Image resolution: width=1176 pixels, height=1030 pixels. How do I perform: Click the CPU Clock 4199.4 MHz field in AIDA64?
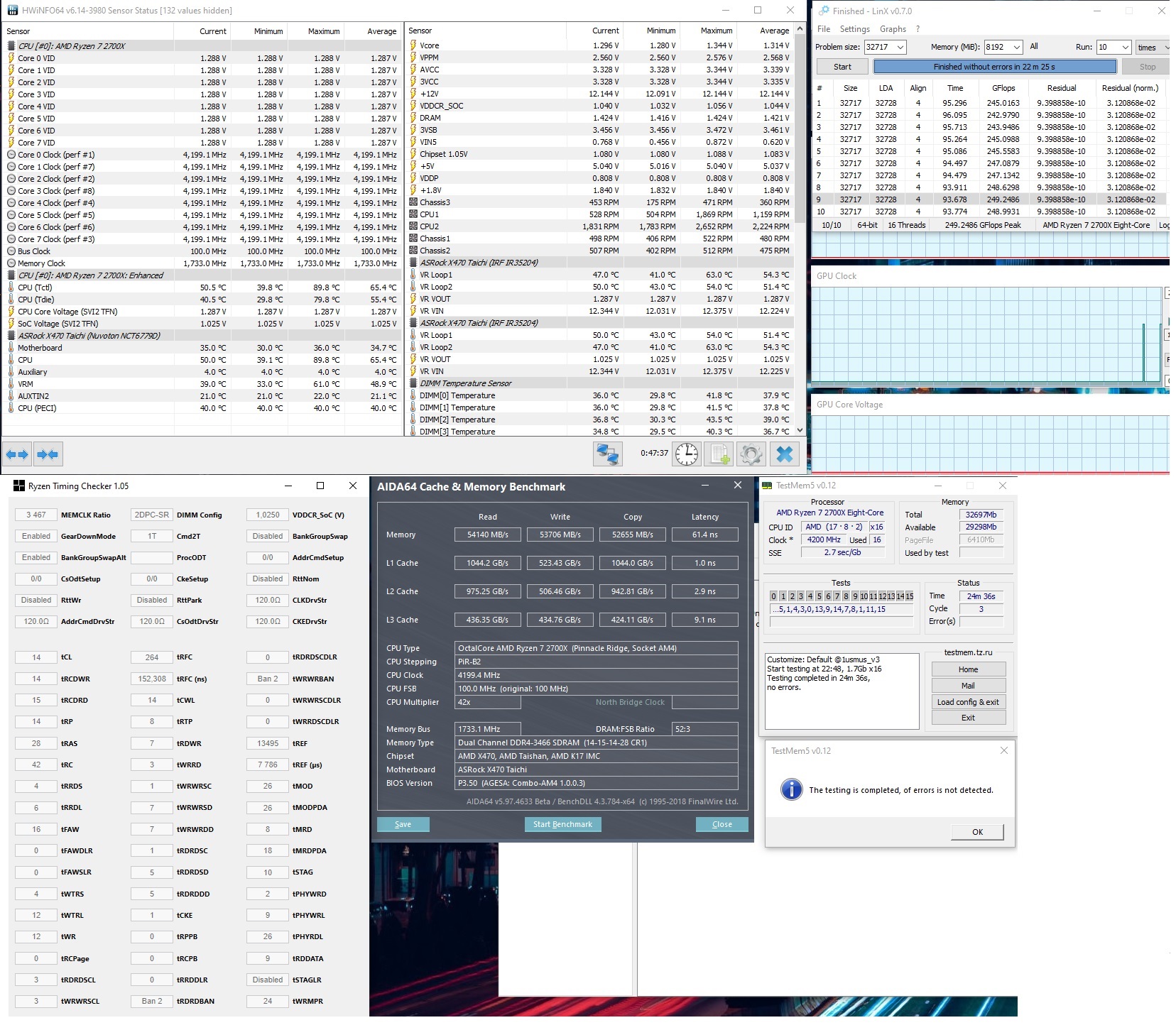597,675
